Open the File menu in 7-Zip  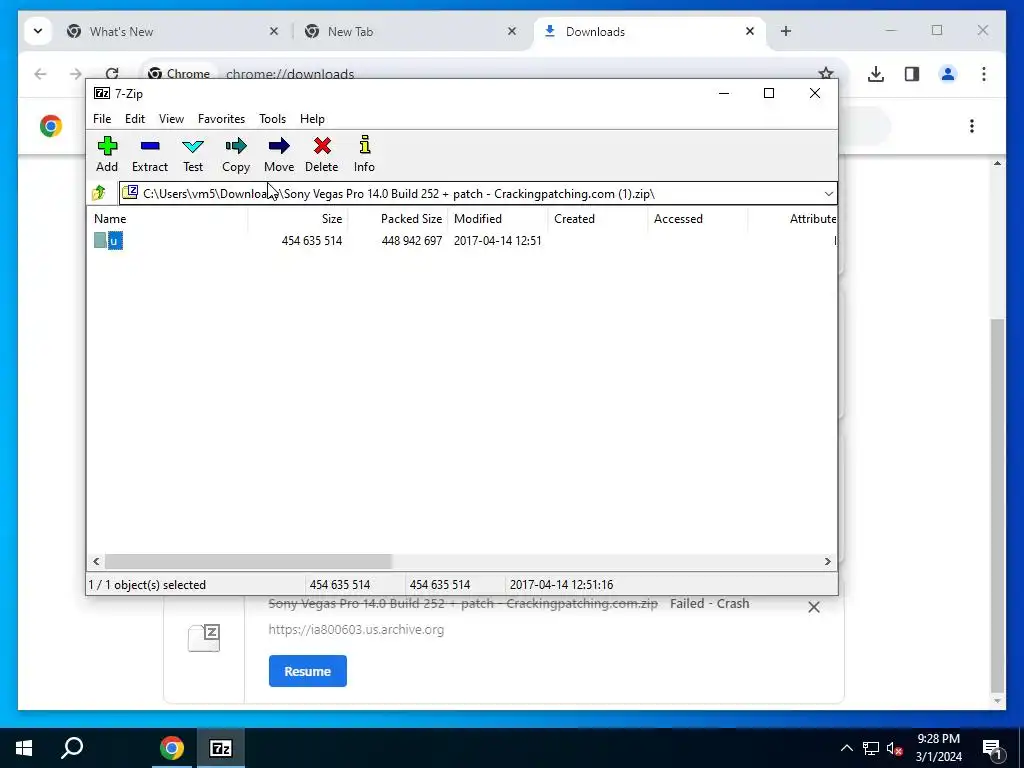click(102, 119)
